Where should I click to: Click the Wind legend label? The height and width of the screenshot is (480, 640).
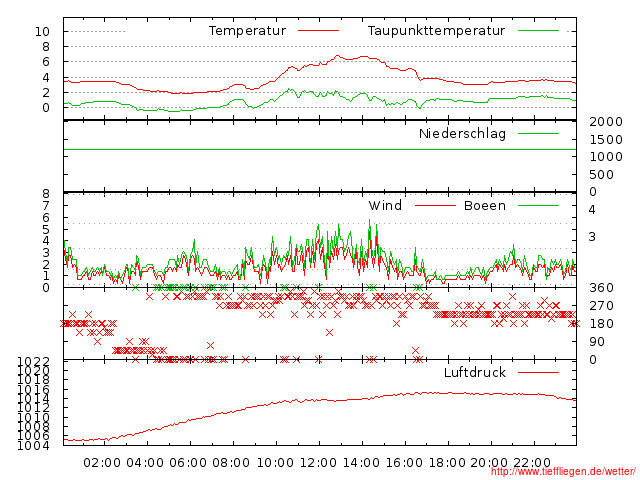(385, 206)
